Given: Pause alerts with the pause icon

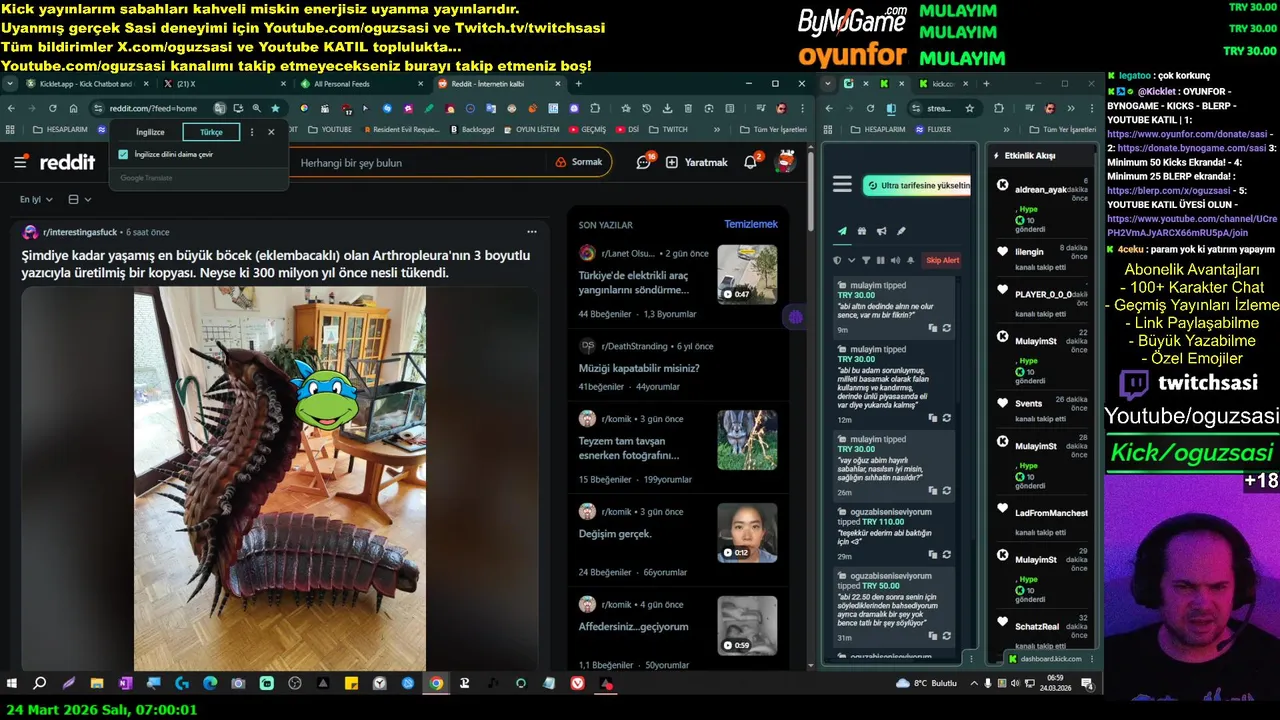Looking at the screenshot, I should tap(881, 260).
